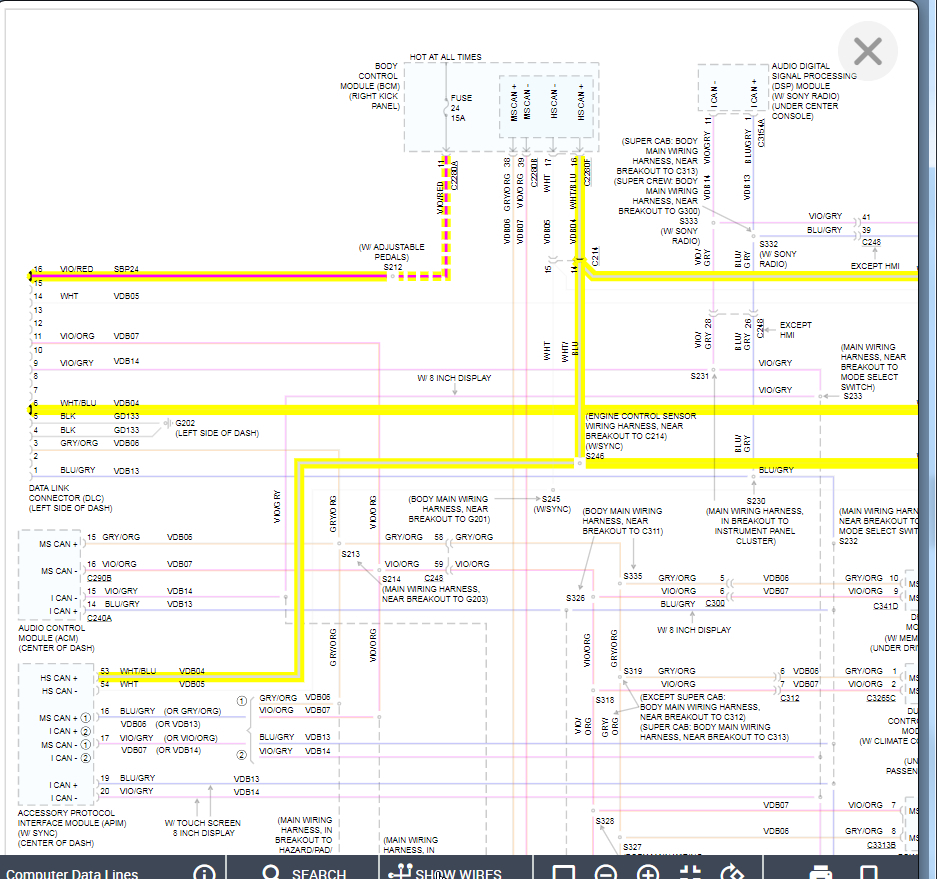Click the fit-to-screen arrows icon
The width and height of the screenshot is (937, 879).
[x=690, y=873]
